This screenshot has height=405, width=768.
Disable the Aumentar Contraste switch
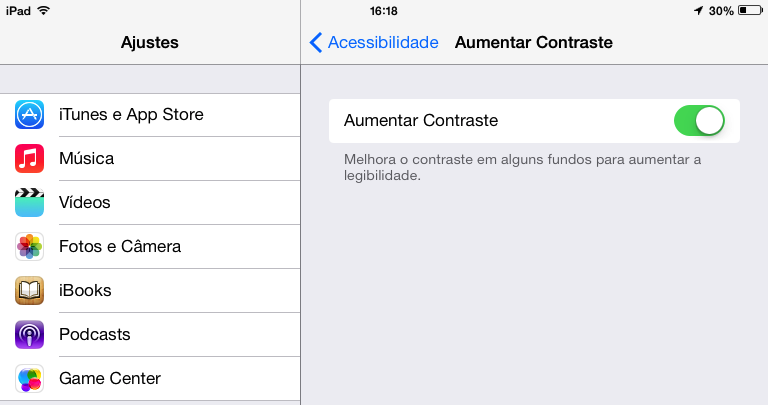[699, 120]
